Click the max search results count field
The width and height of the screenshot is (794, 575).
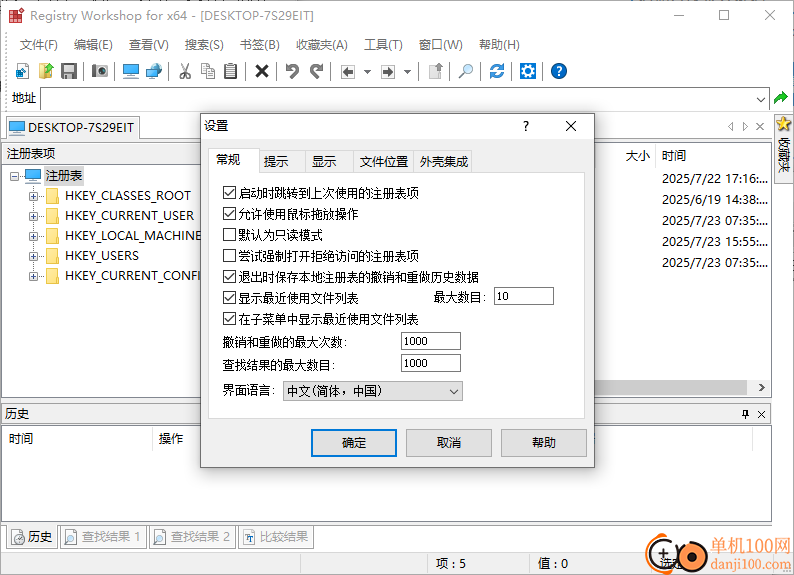click(431, 363)
